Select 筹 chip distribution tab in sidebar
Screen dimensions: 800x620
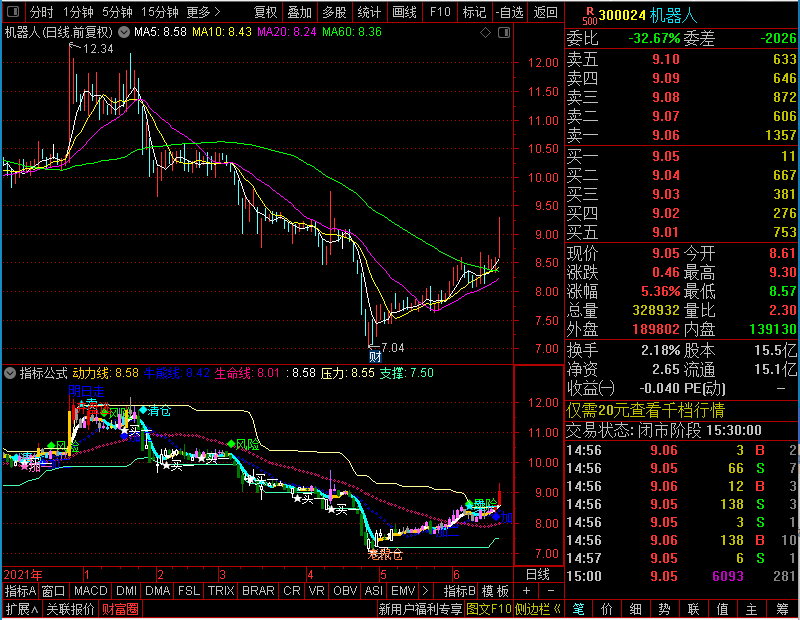tap(782, 609)
